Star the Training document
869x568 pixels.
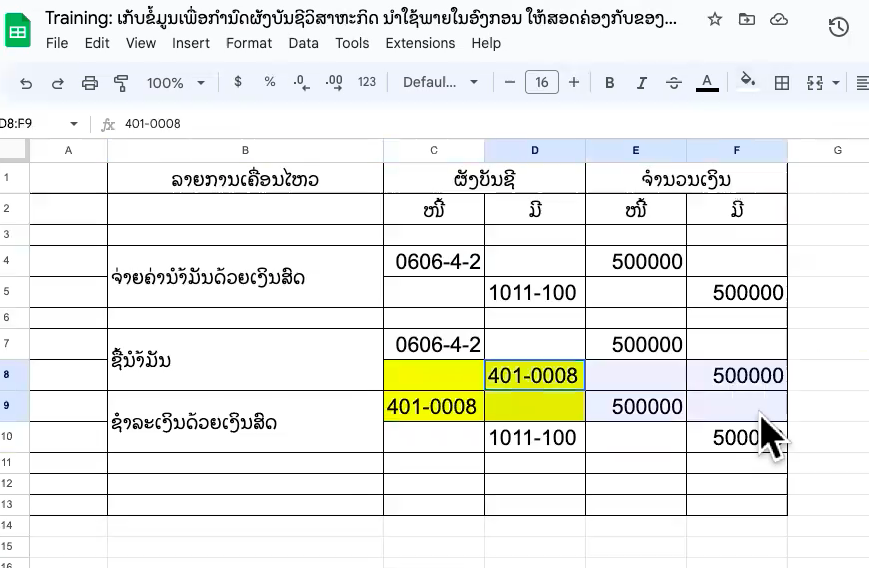tap(715, 19)
